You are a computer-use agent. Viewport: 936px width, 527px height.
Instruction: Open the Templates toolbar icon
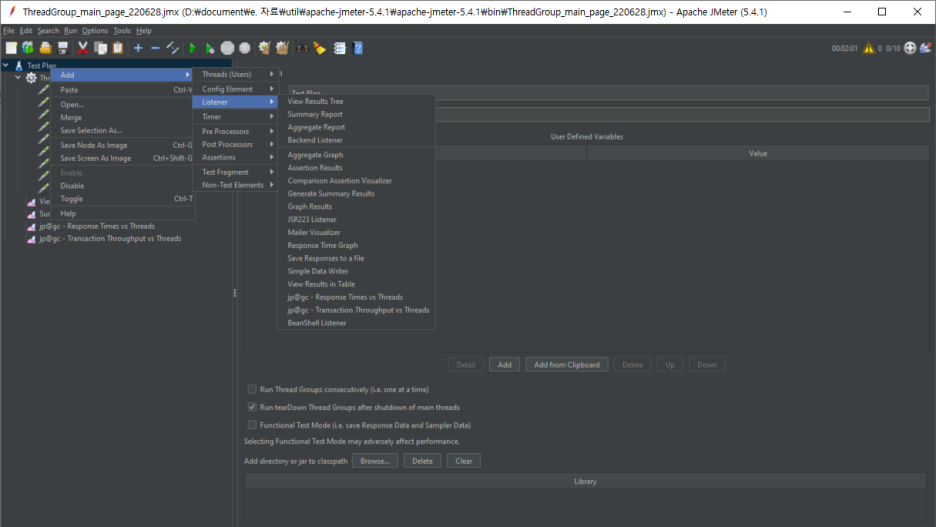point(28,48)
